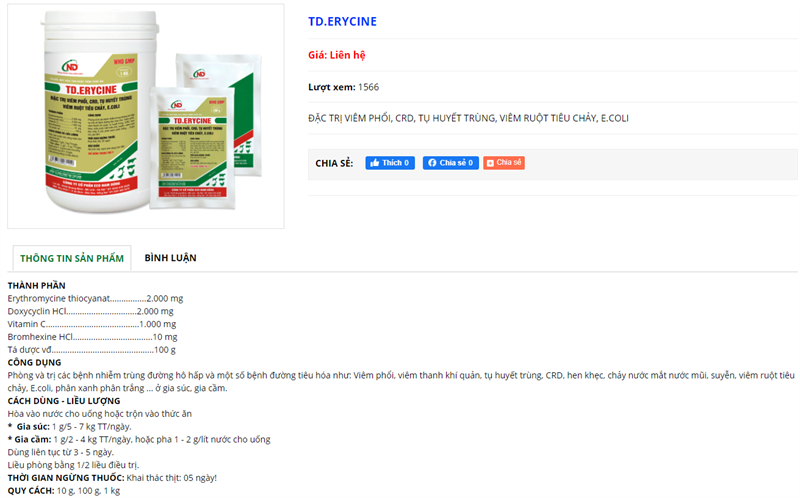The width and height of the screenshot is (800, 498).
Task: Share via blue Facebook Chia sẻ 0 button
Action: click(451, 163)
